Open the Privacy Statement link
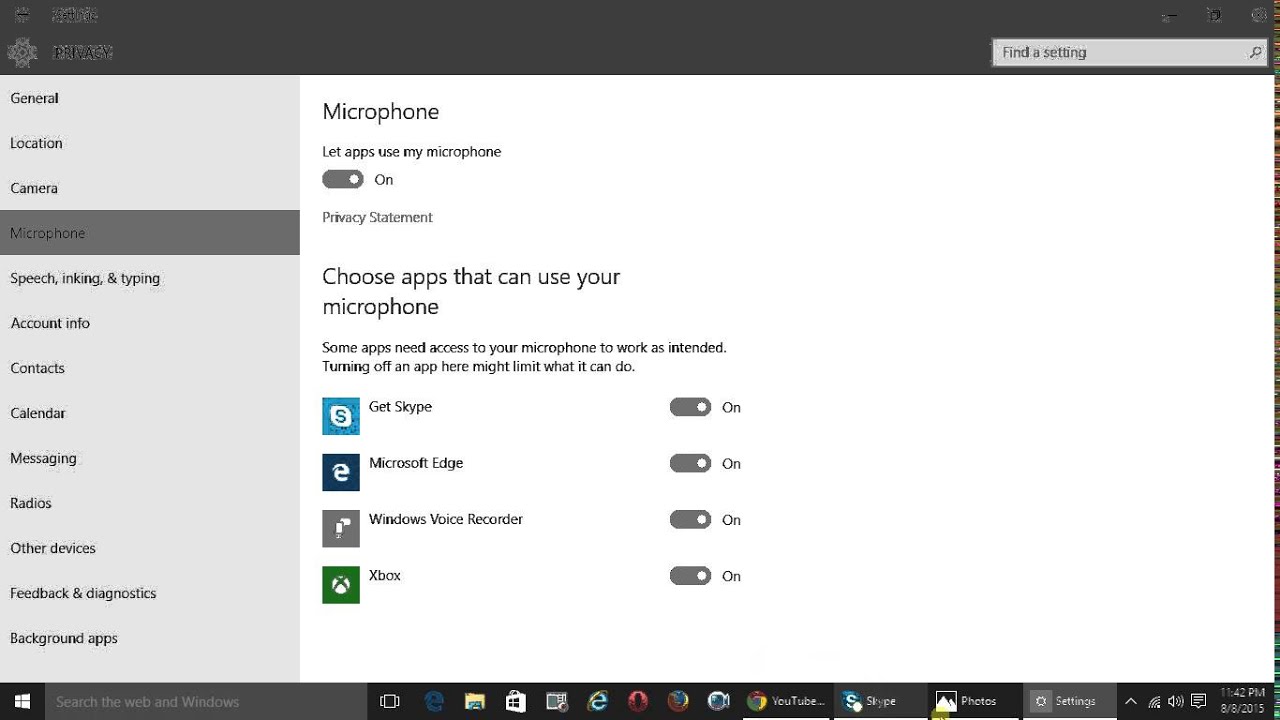Image resolution: width=1280 pixels, height=720 pixels. (x=377, y=217)
